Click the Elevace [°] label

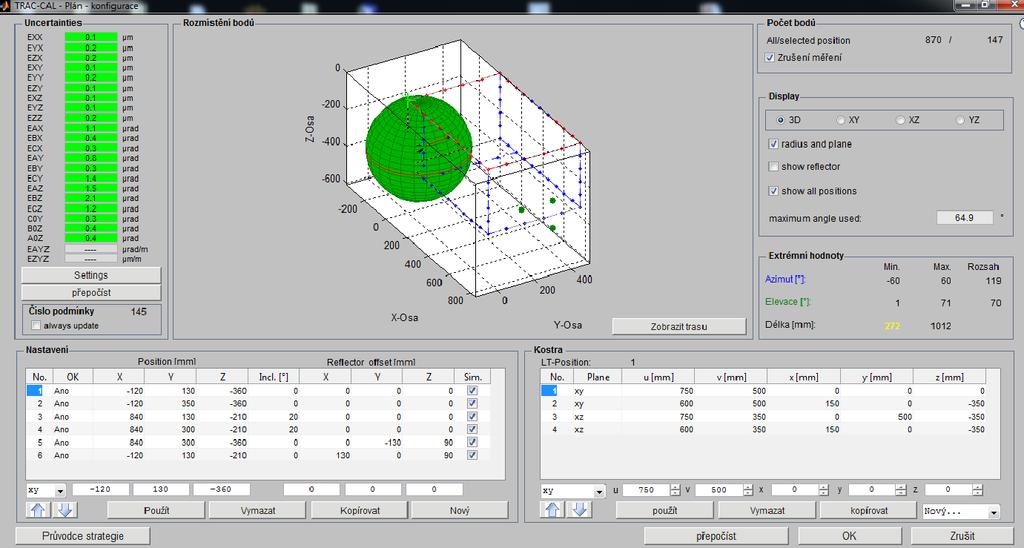(x=786, y=302)
